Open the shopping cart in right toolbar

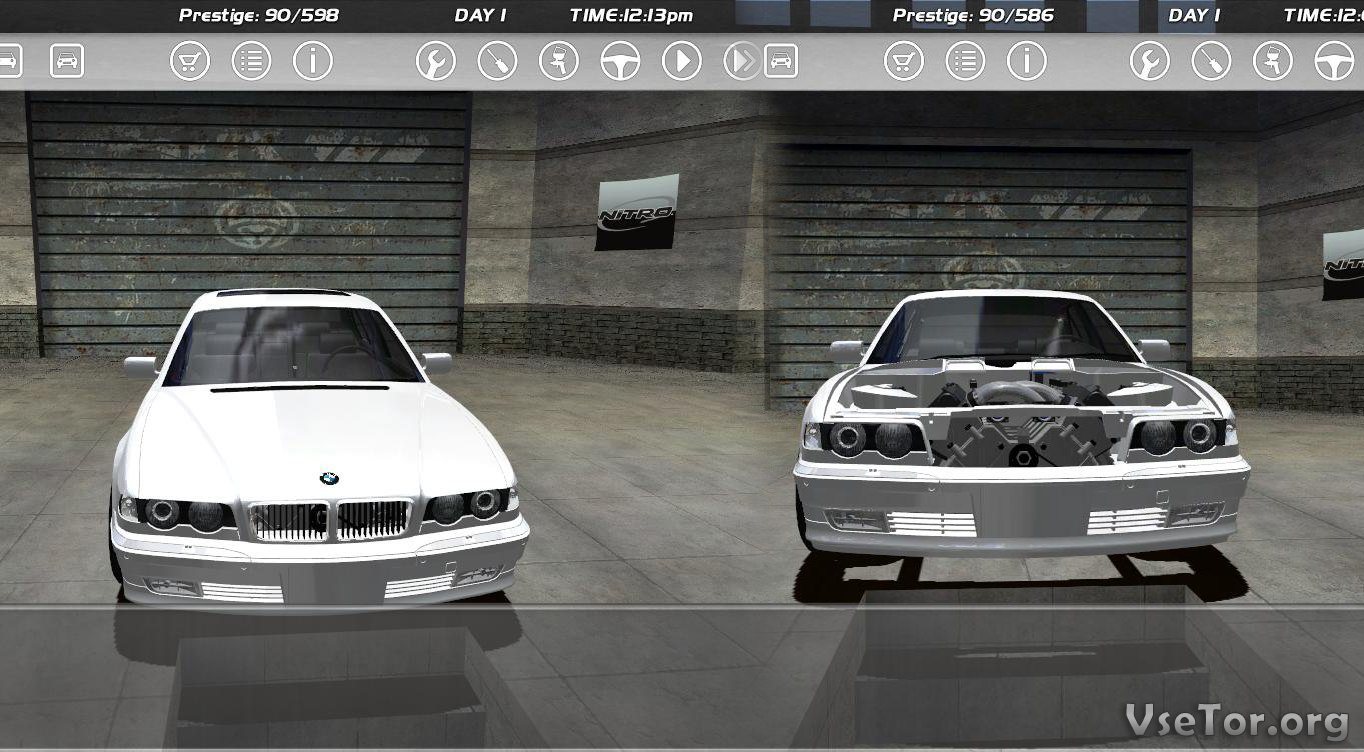point(903,62)
